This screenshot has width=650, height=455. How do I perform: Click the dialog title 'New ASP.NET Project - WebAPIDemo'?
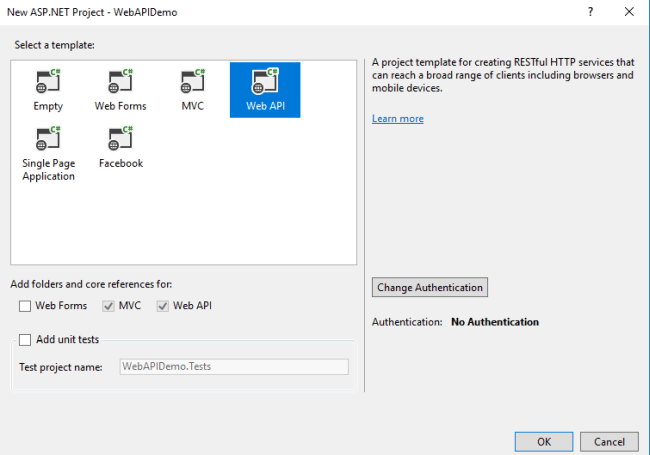click(92, 12)
